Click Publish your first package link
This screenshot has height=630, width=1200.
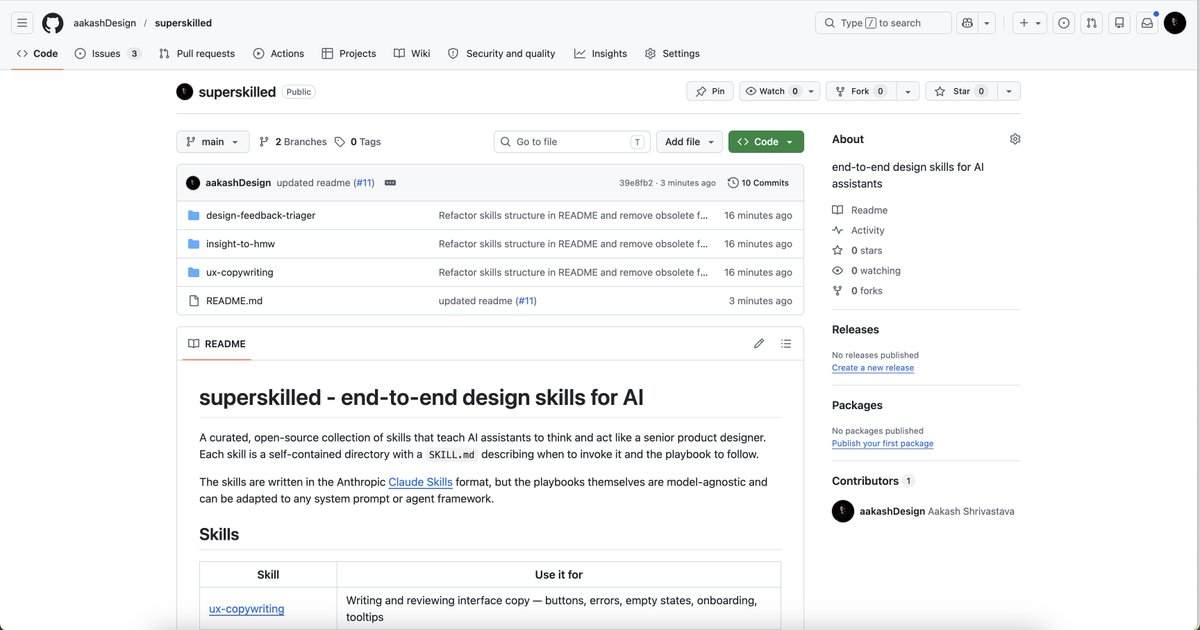(x=883, y=443)
